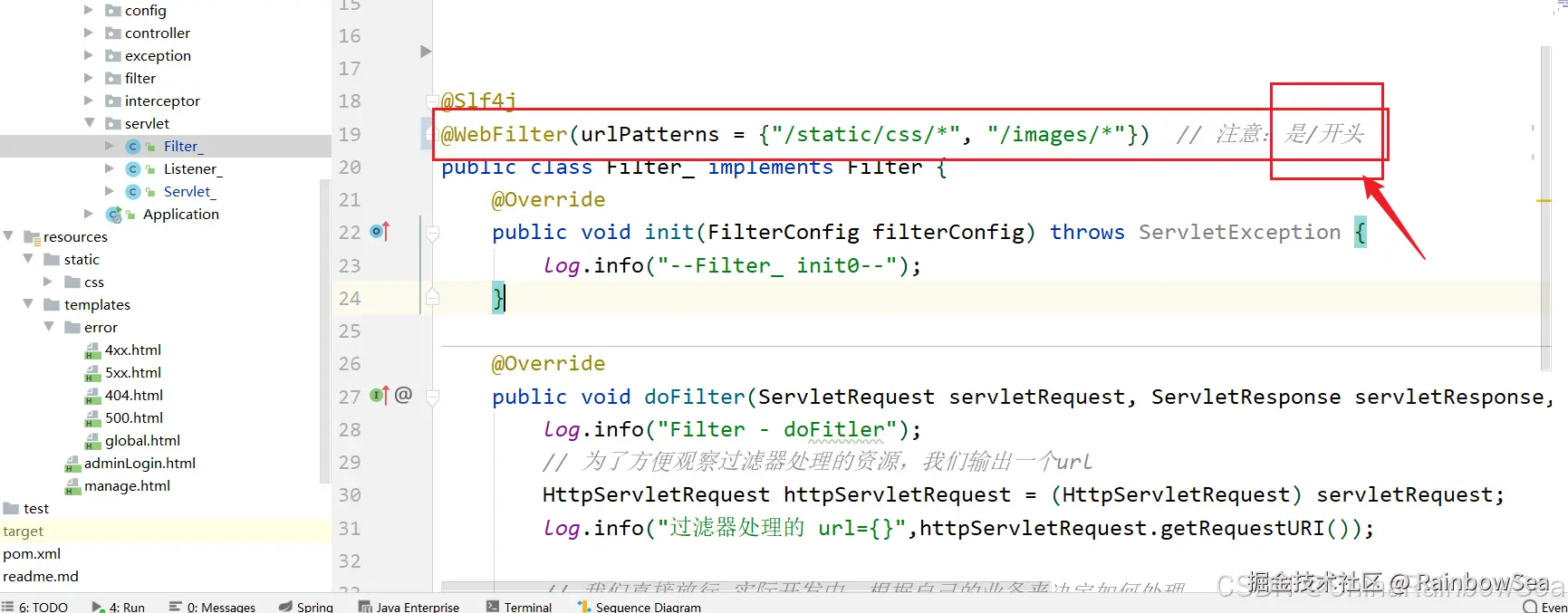The image size is (1568, 613).
Task: Click the Servlet_ class icon
Action: pos(133,191)
